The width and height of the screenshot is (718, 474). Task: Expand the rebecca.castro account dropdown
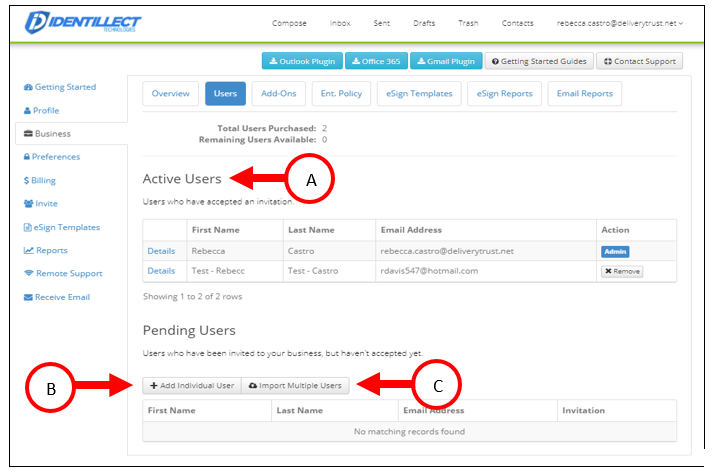(x=620, y=23)
